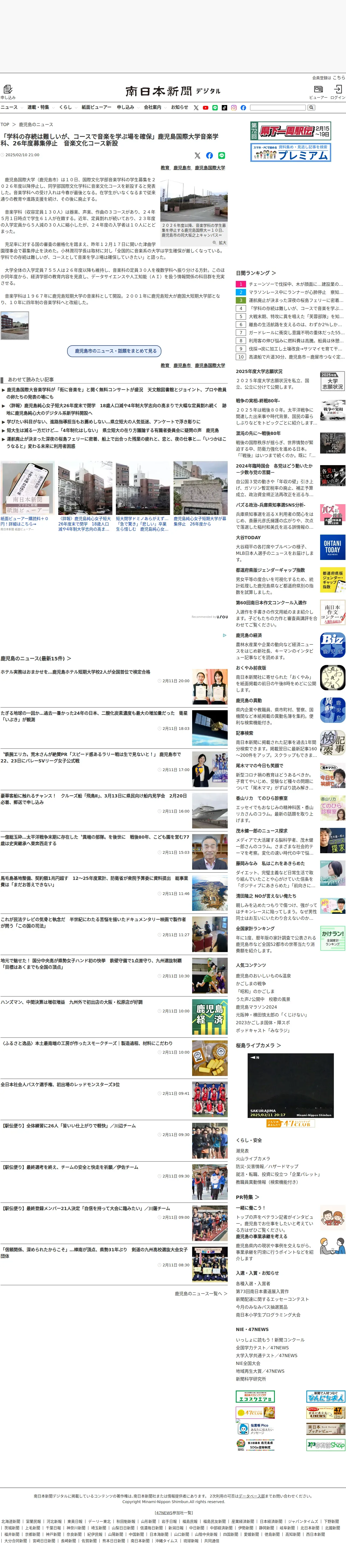
Task: Click the 拡大 enlarge photo icon
Action: point(220,242)
